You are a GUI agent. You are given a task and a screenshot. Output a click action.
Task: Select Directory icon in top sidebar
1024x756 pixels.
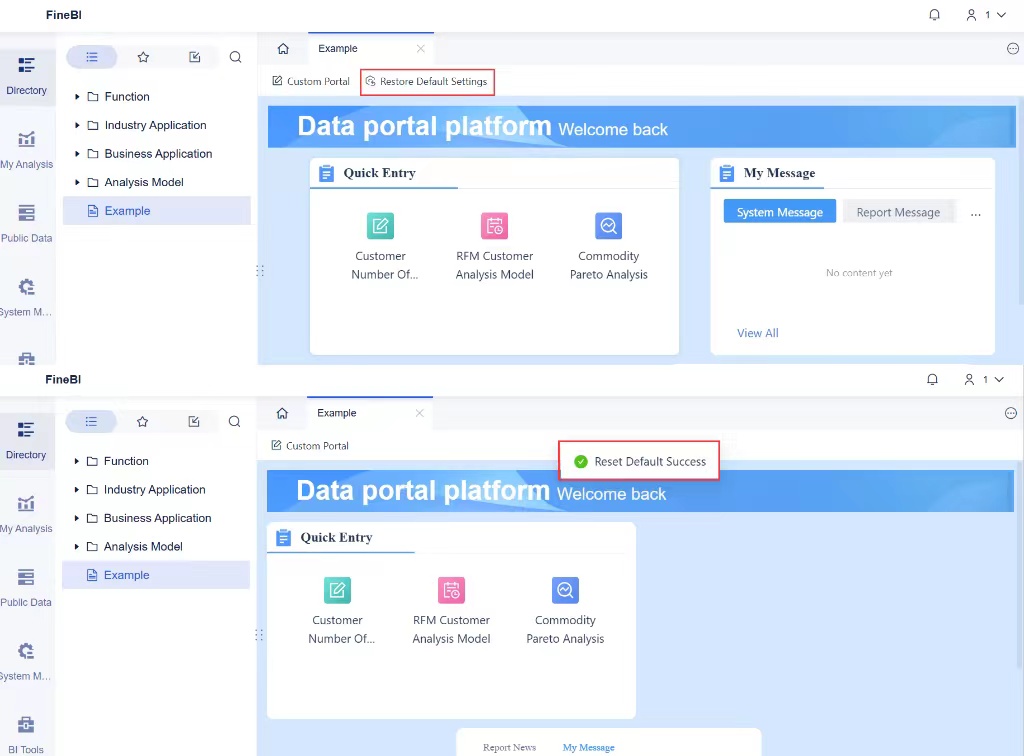pyautogui.click(x=27, y=77)
